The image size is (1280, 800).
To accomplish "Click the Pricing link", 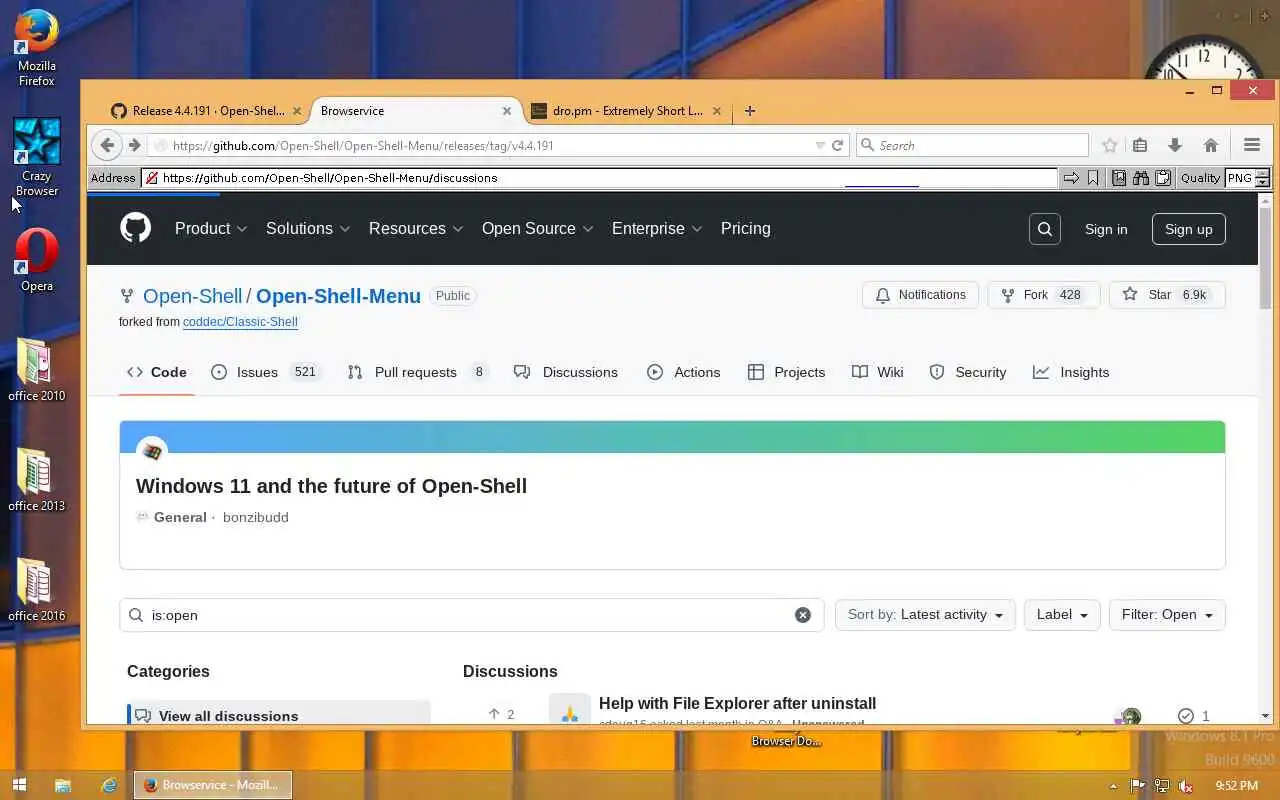I will (745, 228).
